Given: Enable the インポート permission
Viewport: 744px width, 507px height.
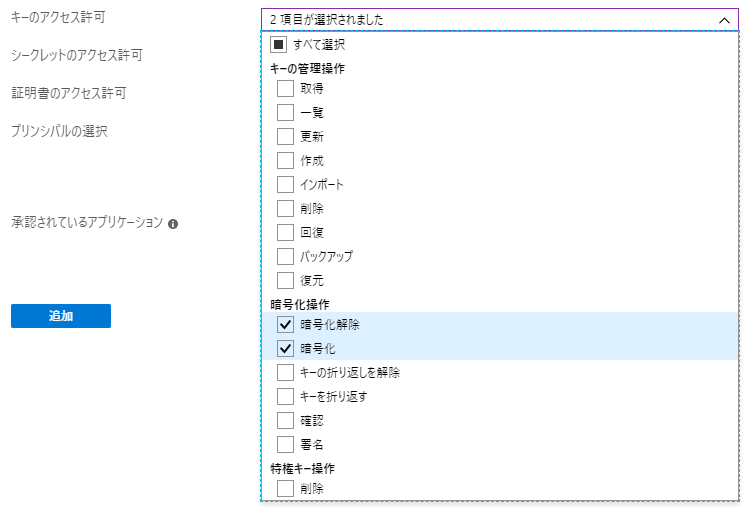Looking at the screenshot, I should point(286,184).
